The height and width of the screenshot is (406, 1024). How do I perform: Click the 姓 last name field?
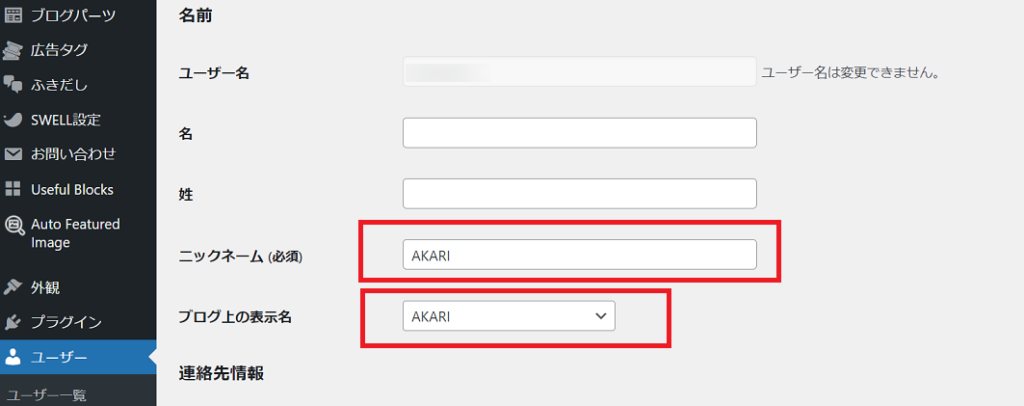(x=579, y=194)
